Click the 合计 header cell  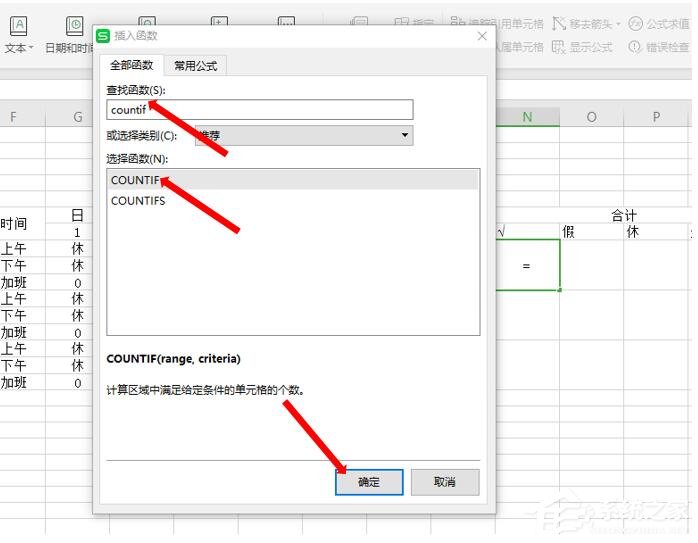624,215
